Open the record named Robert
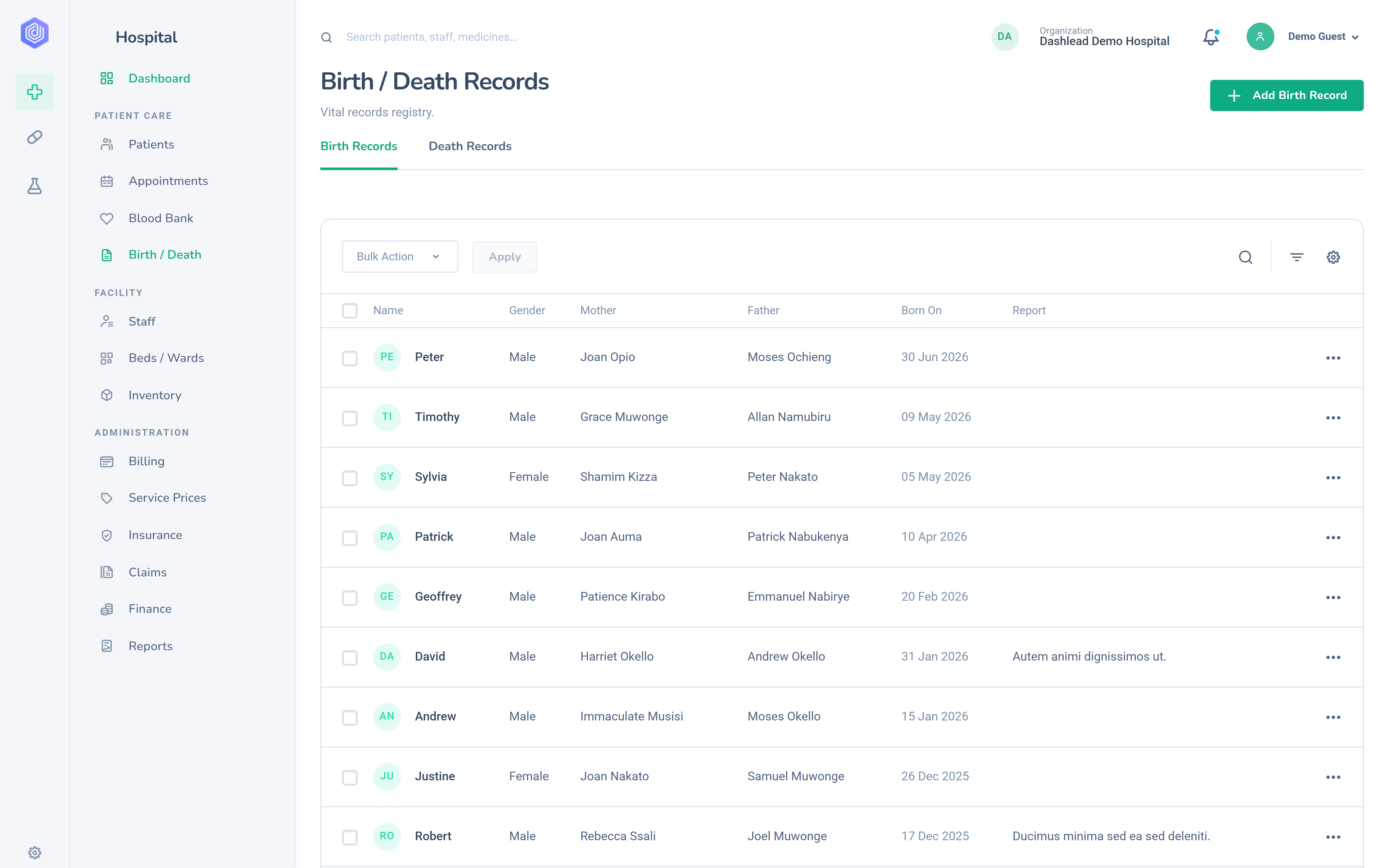This screenshot has width=1389, height=868. tap(433, 836)
